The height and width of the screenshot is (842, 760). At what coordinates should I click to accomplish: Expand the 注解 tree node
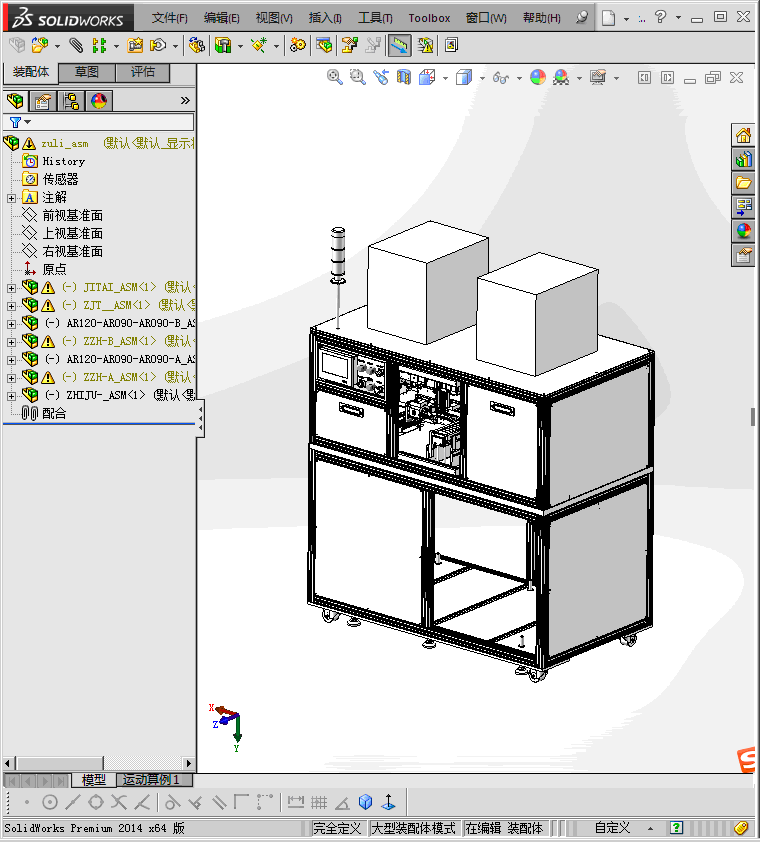click(11, 198)
